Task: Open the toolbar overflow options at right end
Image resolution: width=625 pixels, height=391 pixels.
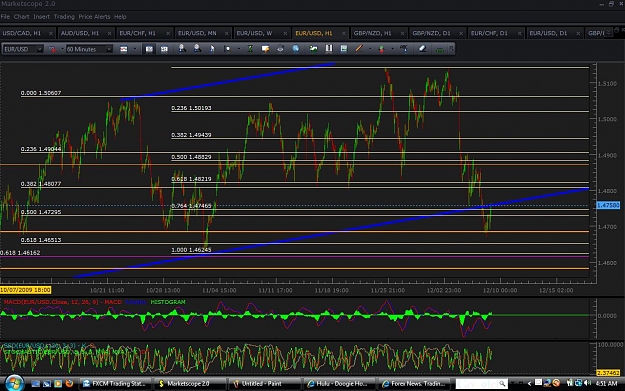Action: pyautogui.click(x=451, y=49)
